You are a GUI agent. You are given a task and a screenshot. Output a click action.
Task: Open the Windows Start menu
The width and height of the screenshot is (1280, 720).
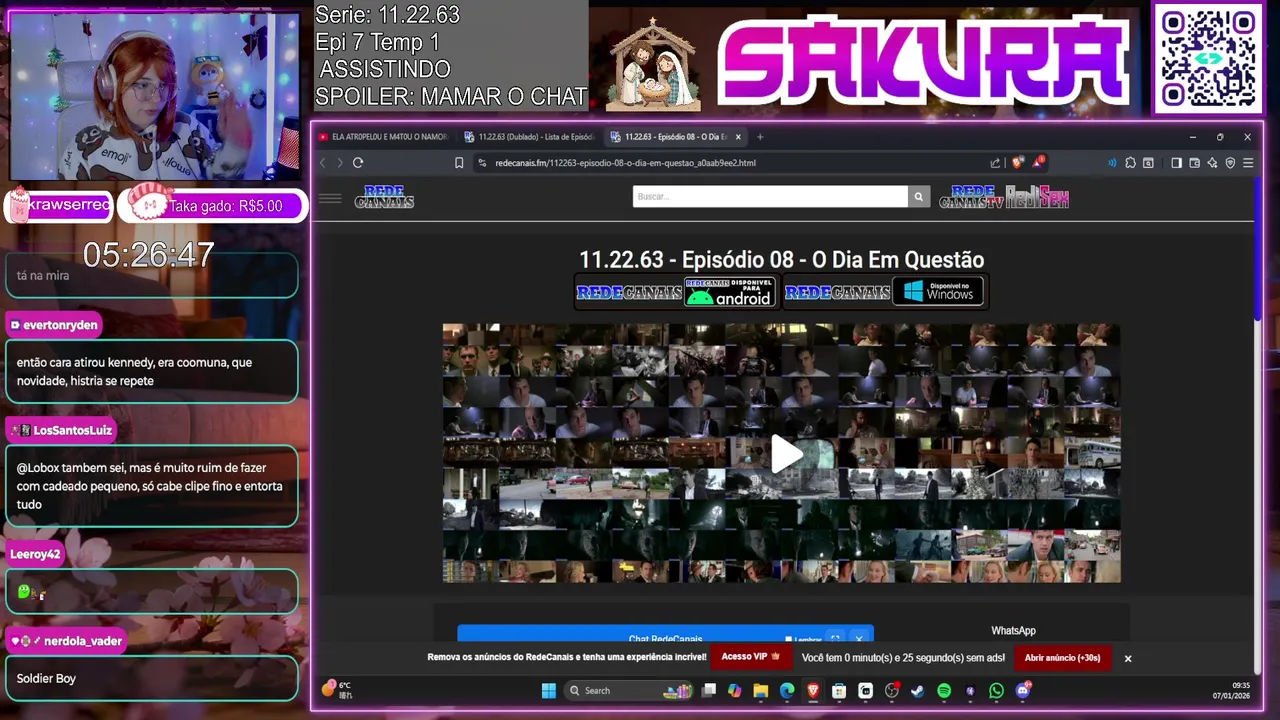tap(548, 690)
